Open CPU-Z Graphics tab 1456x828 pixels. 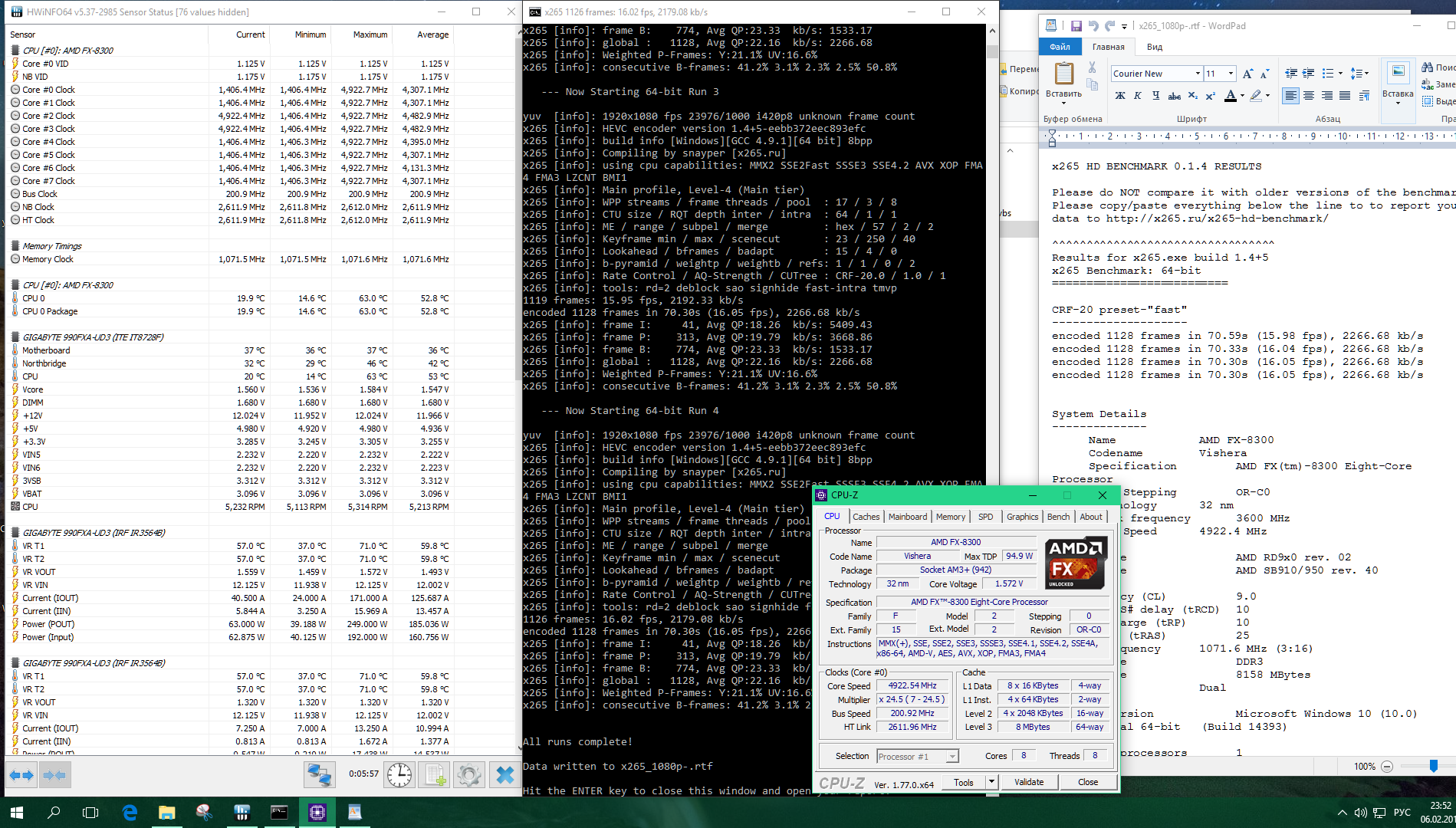point(1022,517)
